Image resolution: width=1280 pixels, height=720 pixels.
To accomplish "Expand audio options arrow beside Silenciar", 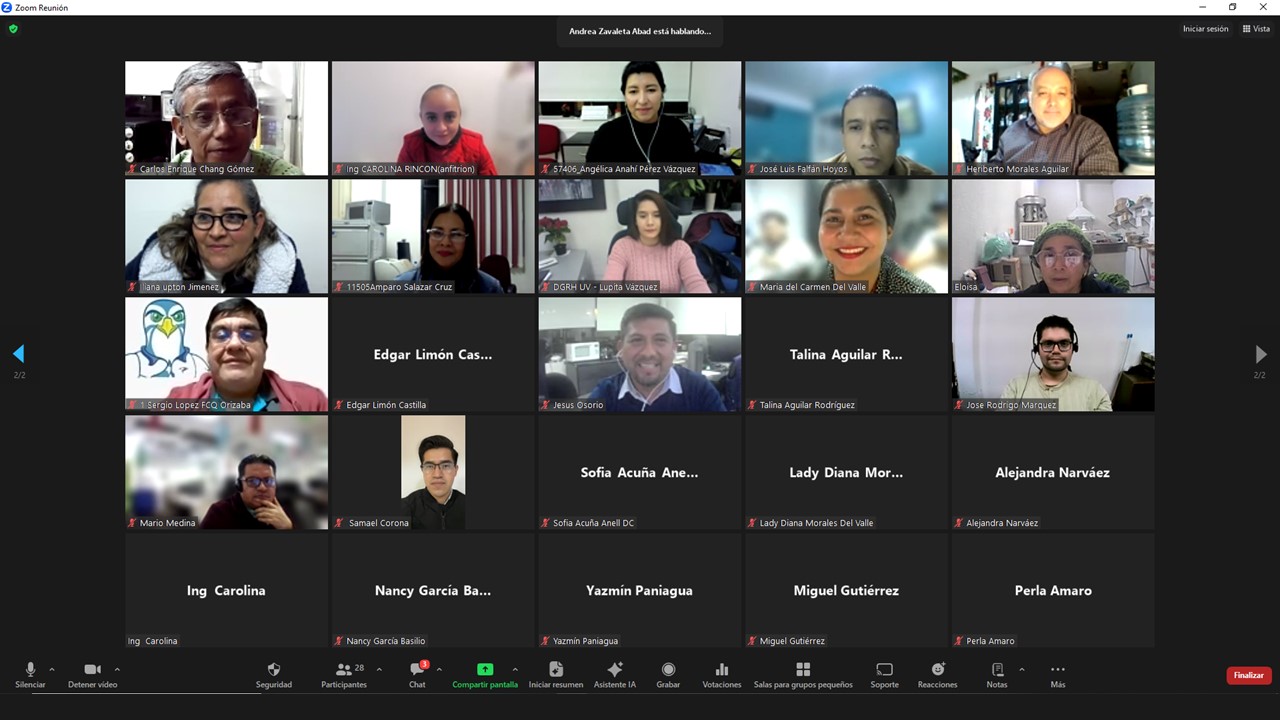I will 52,669.
